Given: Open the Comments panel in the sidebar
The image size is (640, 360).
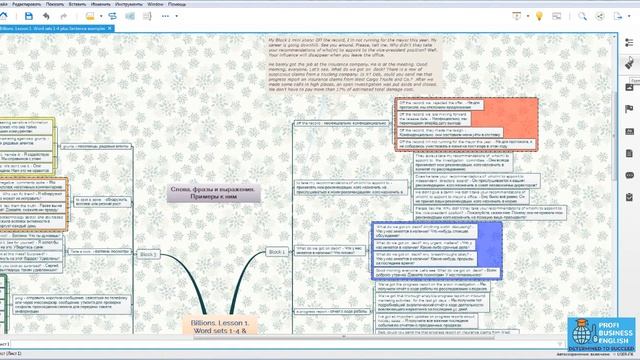Looking at the screenshot, I should click(x=629, y=175).
